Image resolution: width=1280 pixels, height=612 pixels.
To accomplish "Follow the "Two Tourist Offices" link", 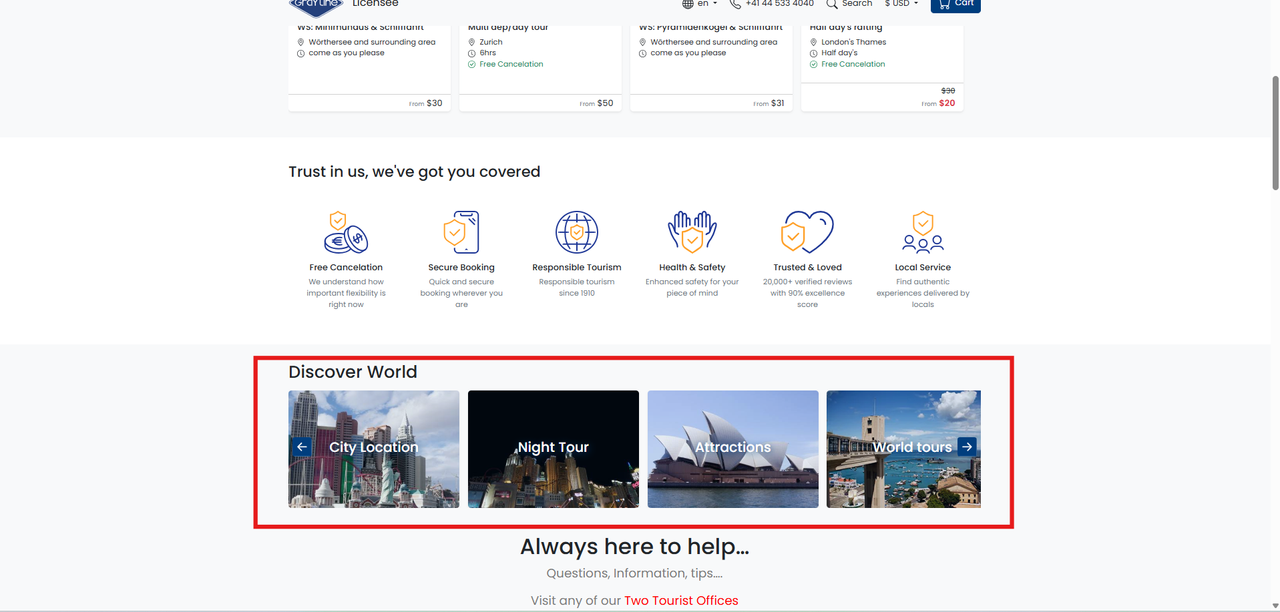I will 681,601.
